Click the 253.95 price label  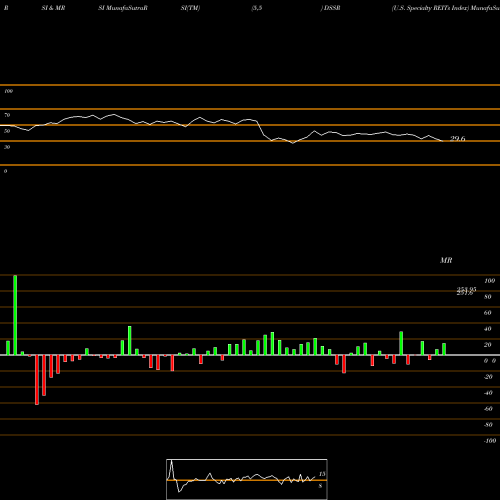467,289
